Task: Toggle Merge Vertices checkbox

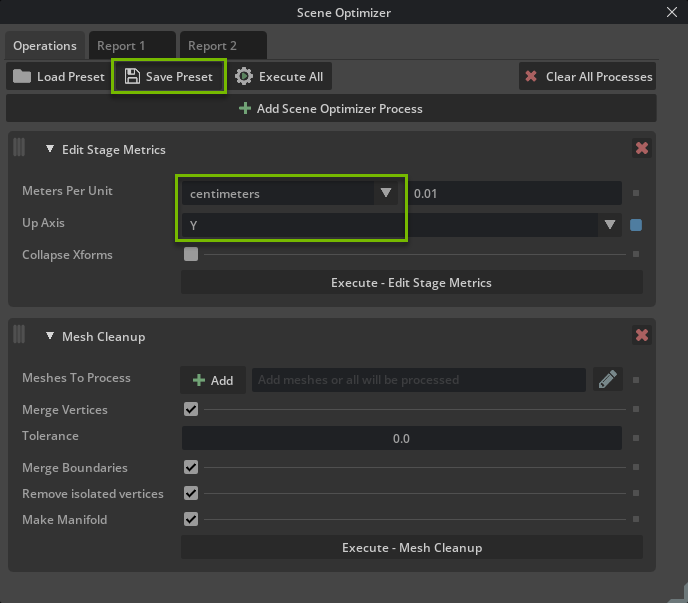Action: (191, 409)
